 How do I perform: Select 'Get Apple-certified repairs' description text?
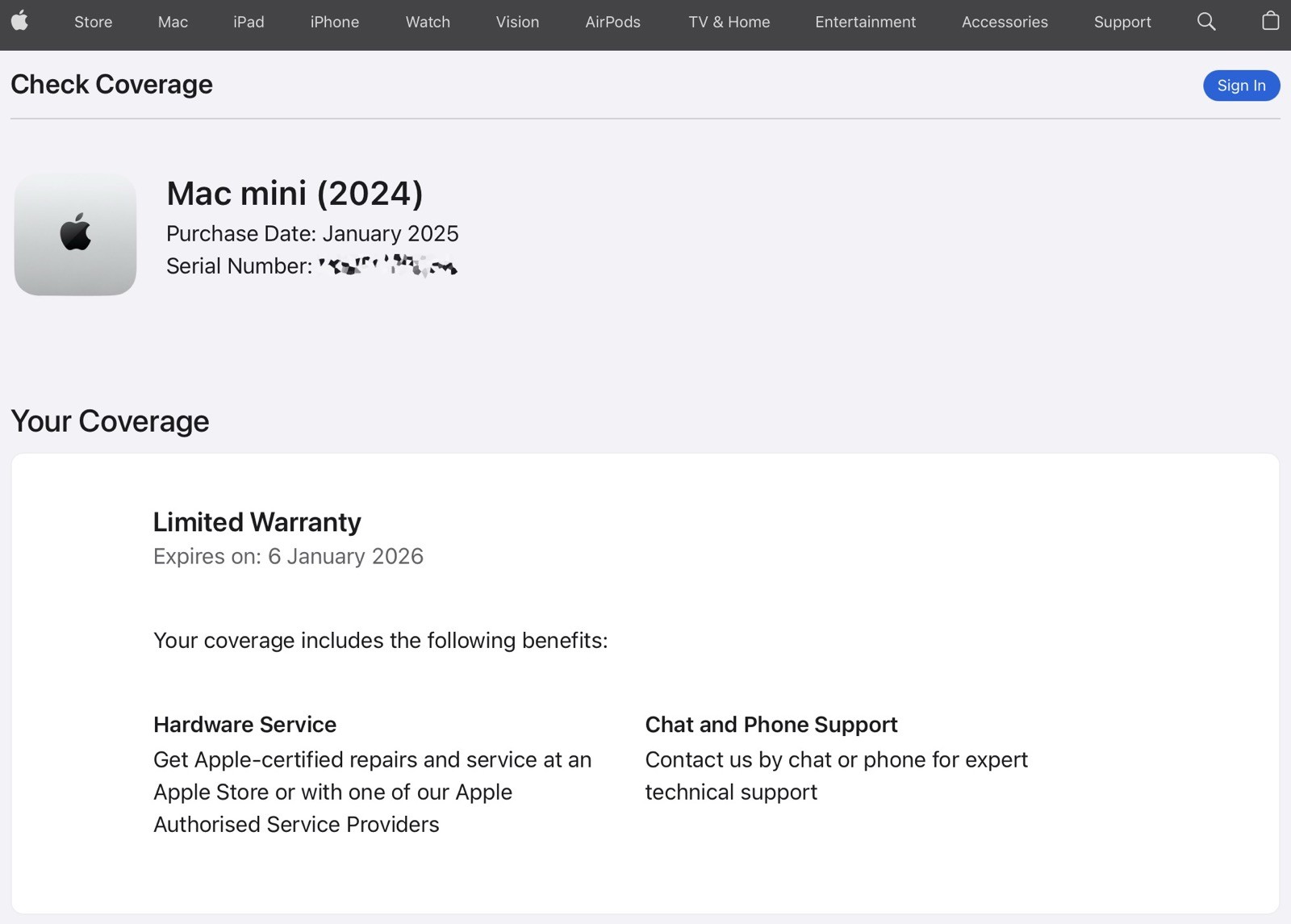click(373, 792)
